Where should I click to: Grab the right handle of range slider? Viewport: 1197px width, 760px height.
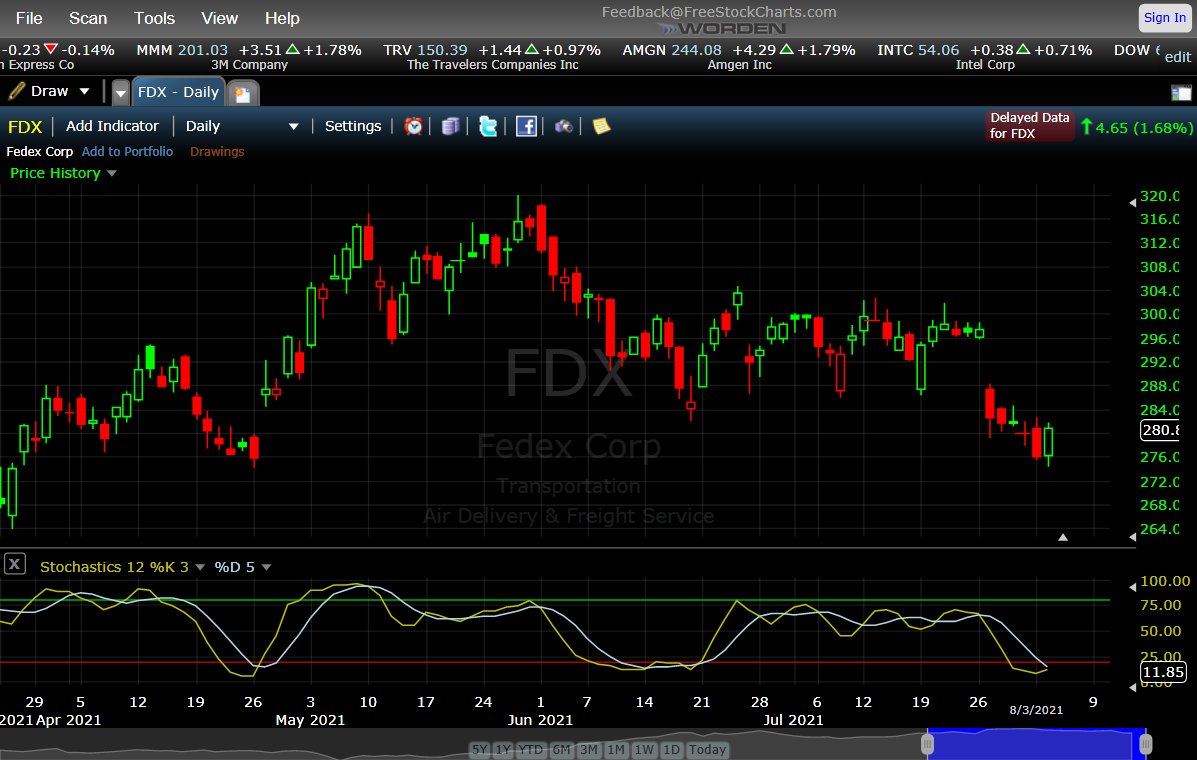point(1146,743)
